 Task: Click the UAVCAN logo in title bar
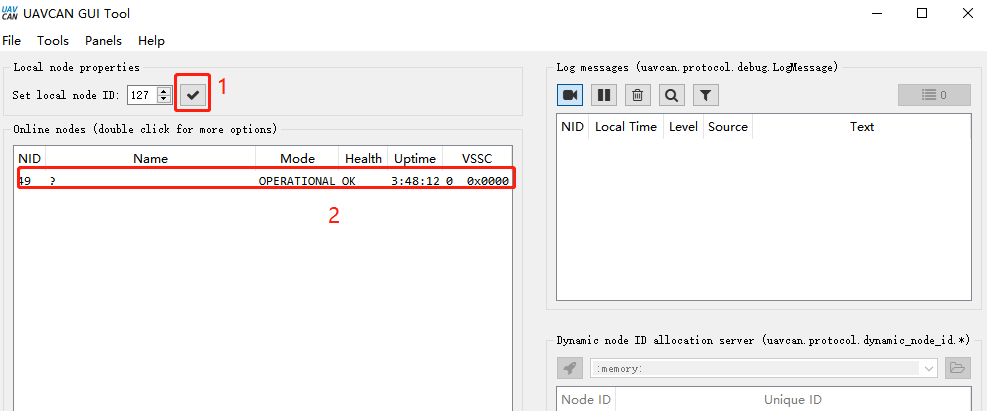(10, 13)
